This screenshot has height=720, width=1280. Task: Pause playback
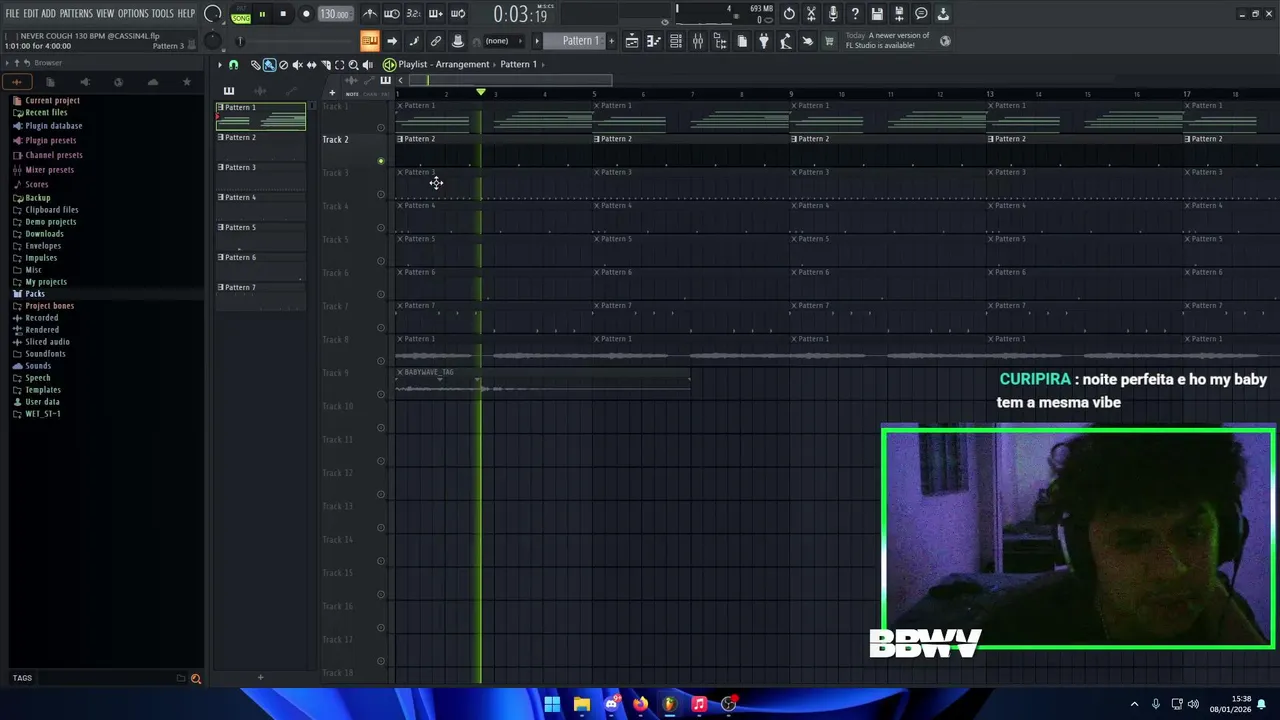262,14
